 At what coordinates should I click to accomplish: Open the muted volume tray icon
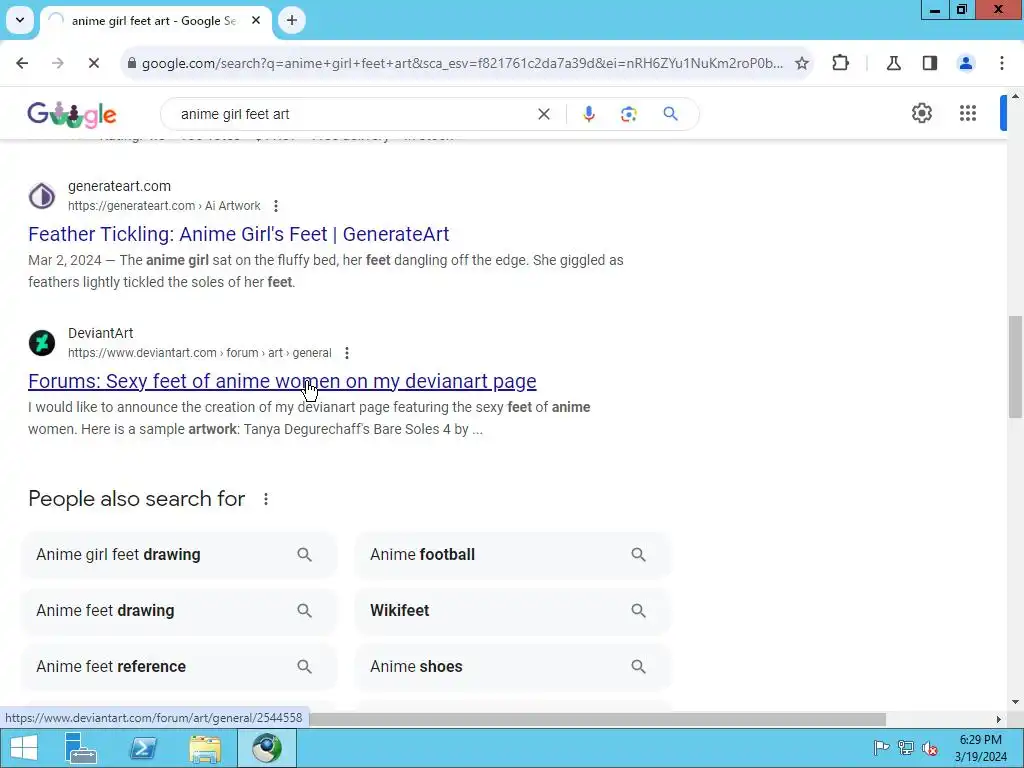930,748
